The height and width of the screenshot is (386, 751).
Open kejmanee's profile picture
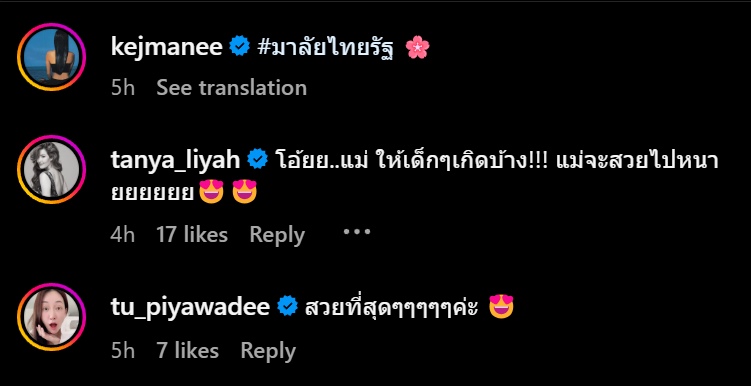click(51, 57)
